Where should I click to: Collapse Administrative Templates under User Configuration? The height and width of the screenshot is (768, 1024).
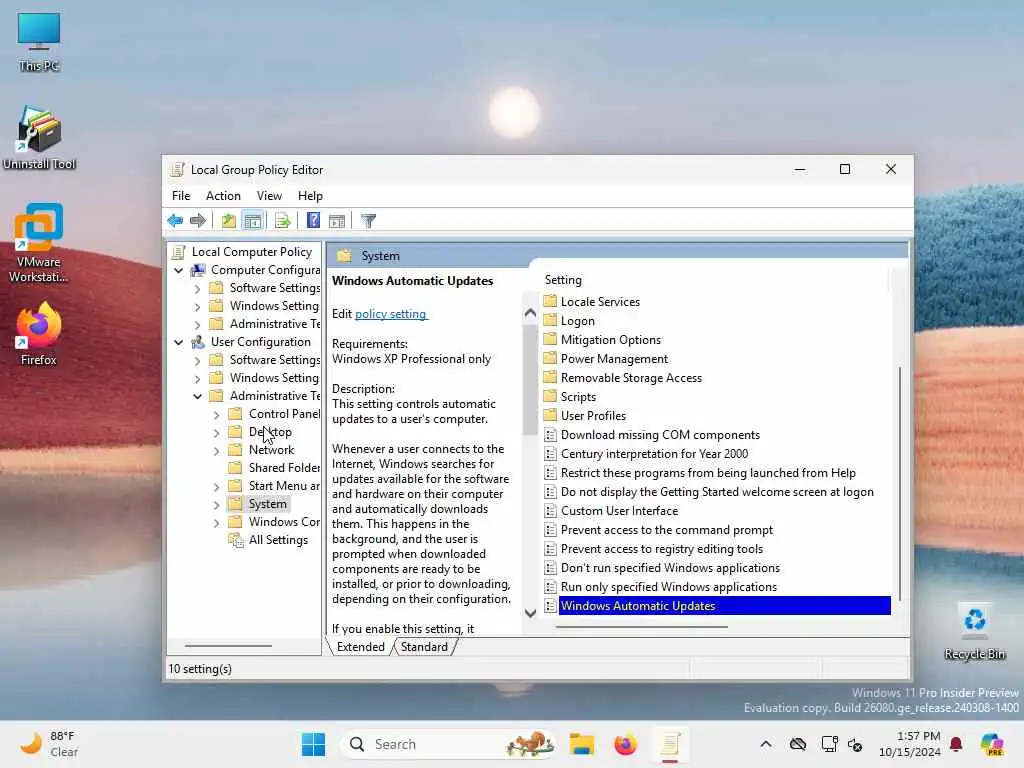[x=197, y=396]
